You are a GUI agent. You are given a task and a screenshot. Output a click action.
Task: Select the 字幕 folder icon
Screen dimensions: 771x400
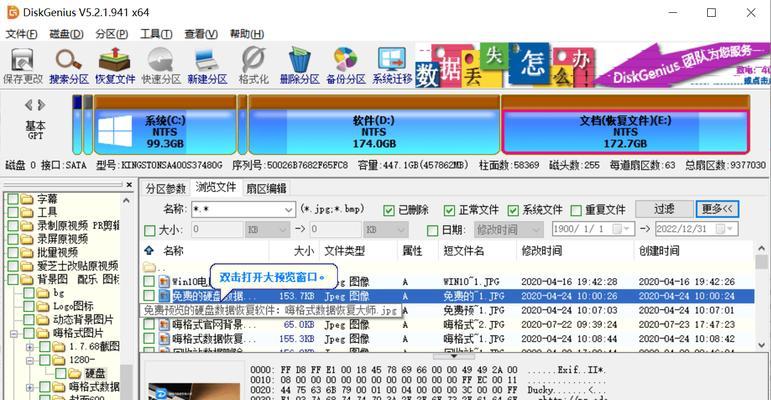point(27,199)
